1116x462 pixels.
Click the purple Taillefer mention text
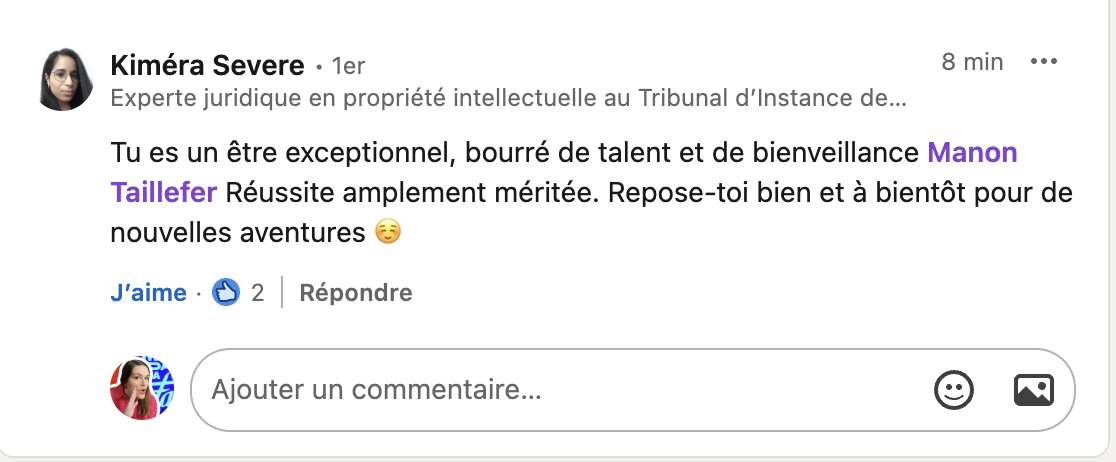tap(164, 192)
